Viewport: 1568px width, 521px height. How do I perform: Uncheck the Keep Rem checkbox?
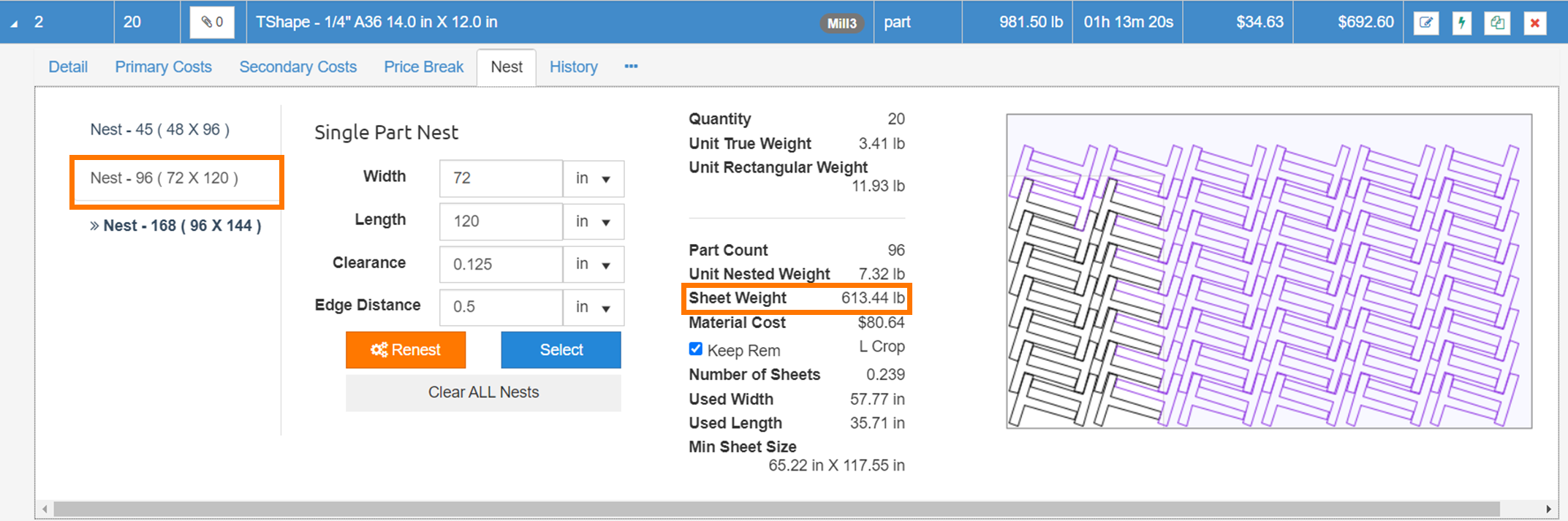point(696,349)
